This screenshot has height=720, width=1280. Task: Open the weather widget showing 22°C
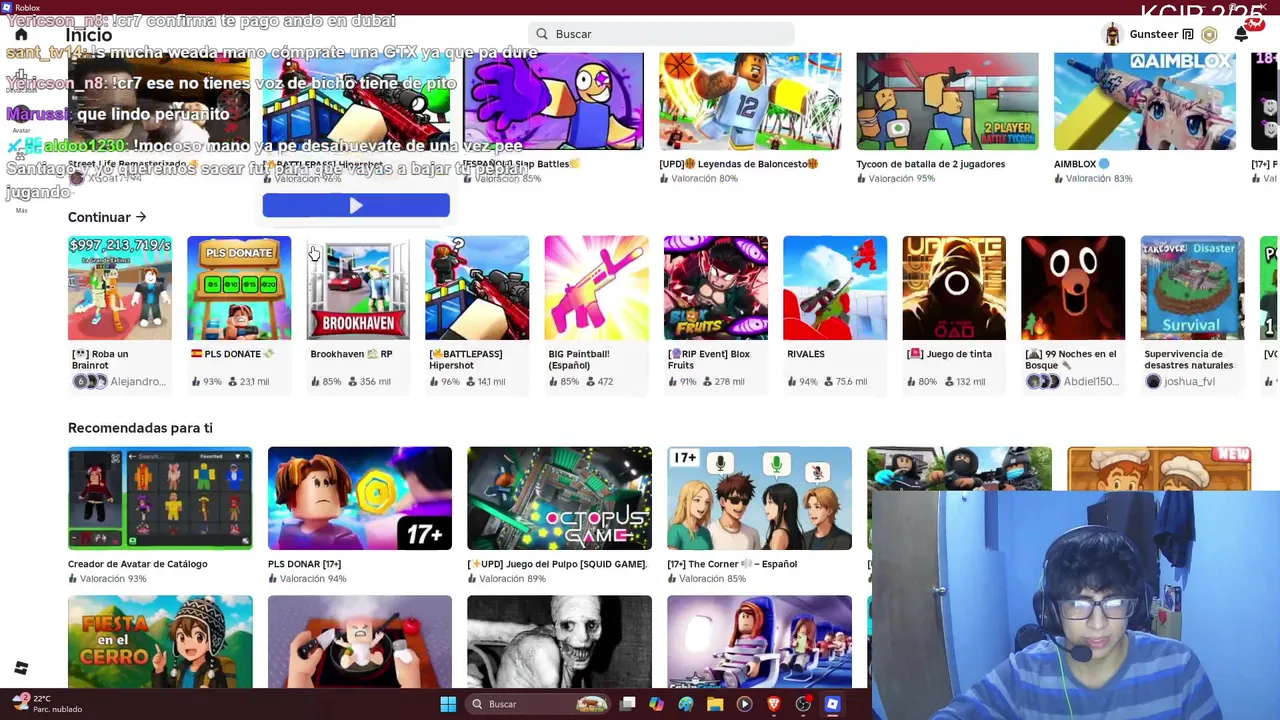click(x=47, y=704)
